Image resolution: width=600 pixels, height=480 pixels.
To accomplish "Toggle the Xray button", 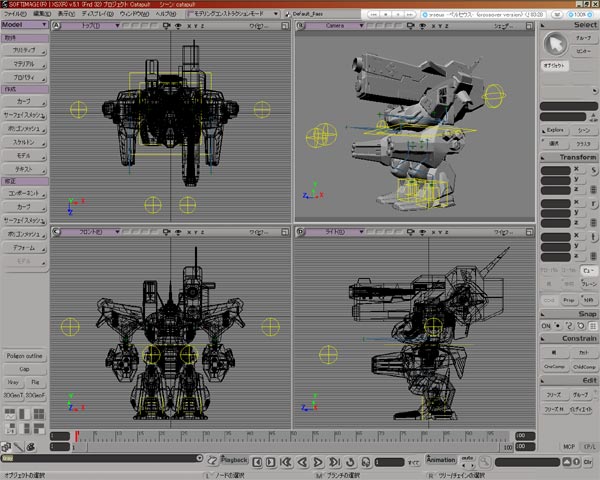I will pyautogui.click(x=13, y=382).
